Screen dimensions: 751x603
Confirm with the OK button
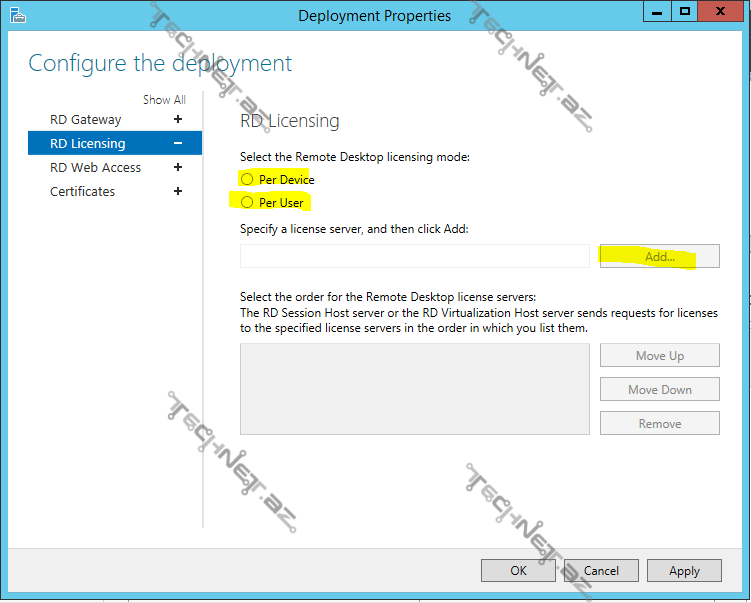tap(518, 570)
